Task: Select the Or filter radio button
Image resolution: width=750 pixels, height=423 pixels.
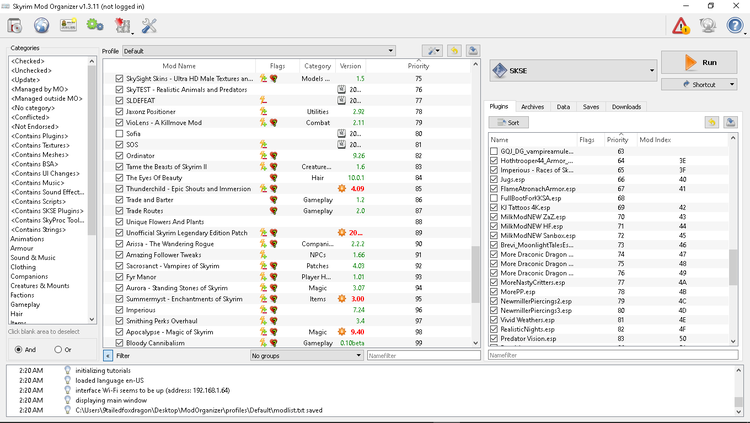Action: (58, 349)
